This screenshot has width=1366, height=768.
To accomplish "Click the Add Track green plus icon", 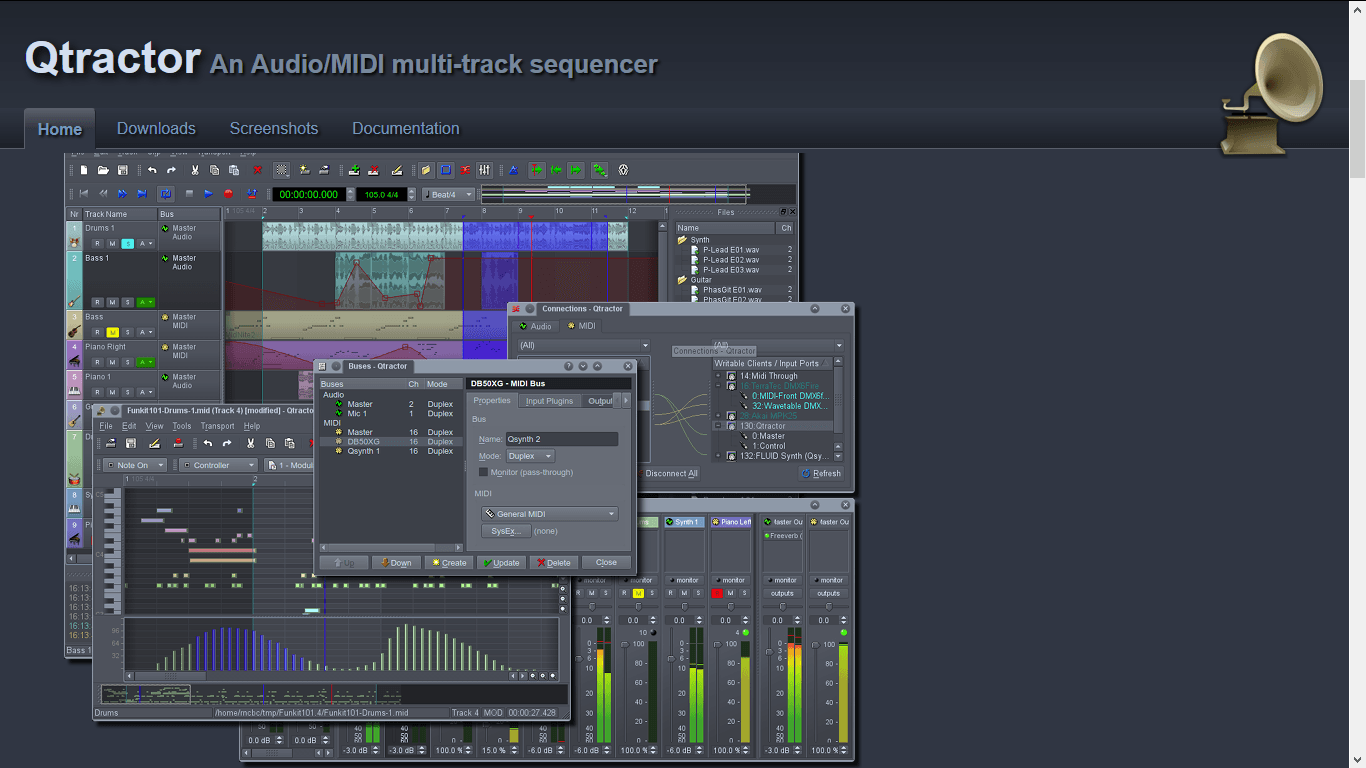I will pos(354,170).
